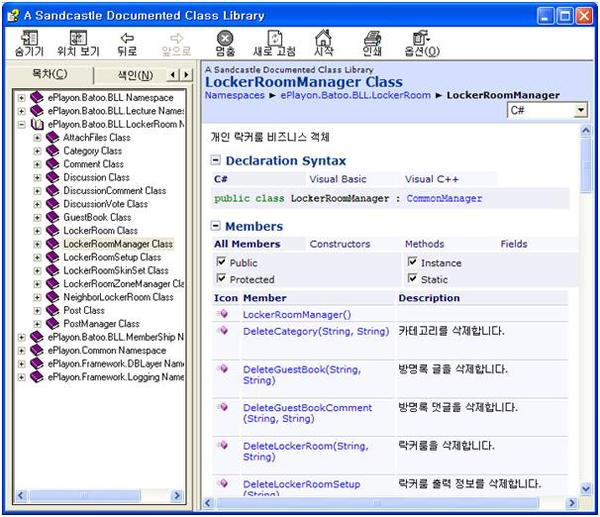Follow the CommonManager base class link
Screen dimensions: 600x517
pyautogui.click(x=444, y=198)
